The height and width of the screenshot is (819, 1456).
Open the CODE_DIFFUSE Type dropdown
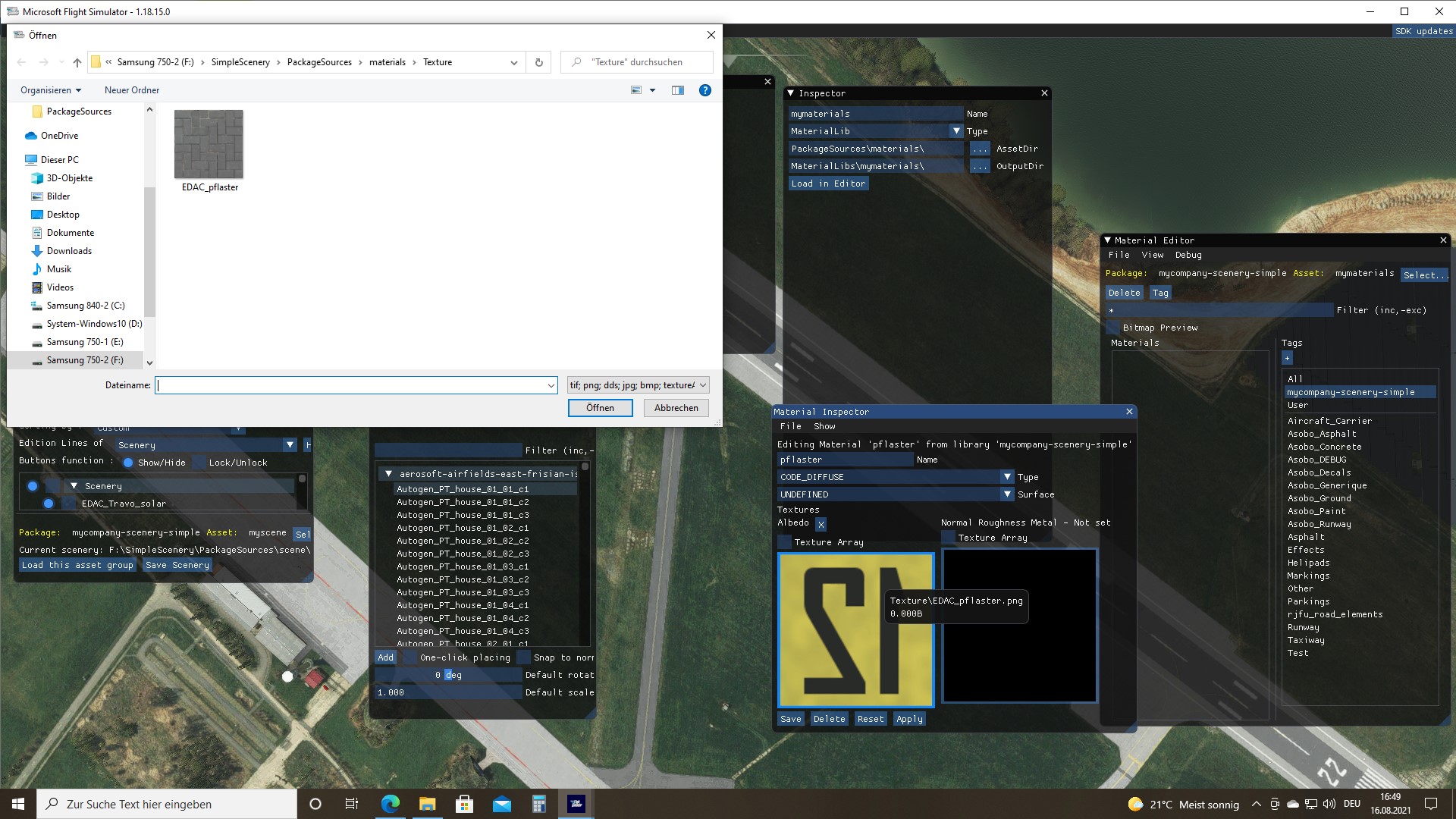(x=1007, y=477)
